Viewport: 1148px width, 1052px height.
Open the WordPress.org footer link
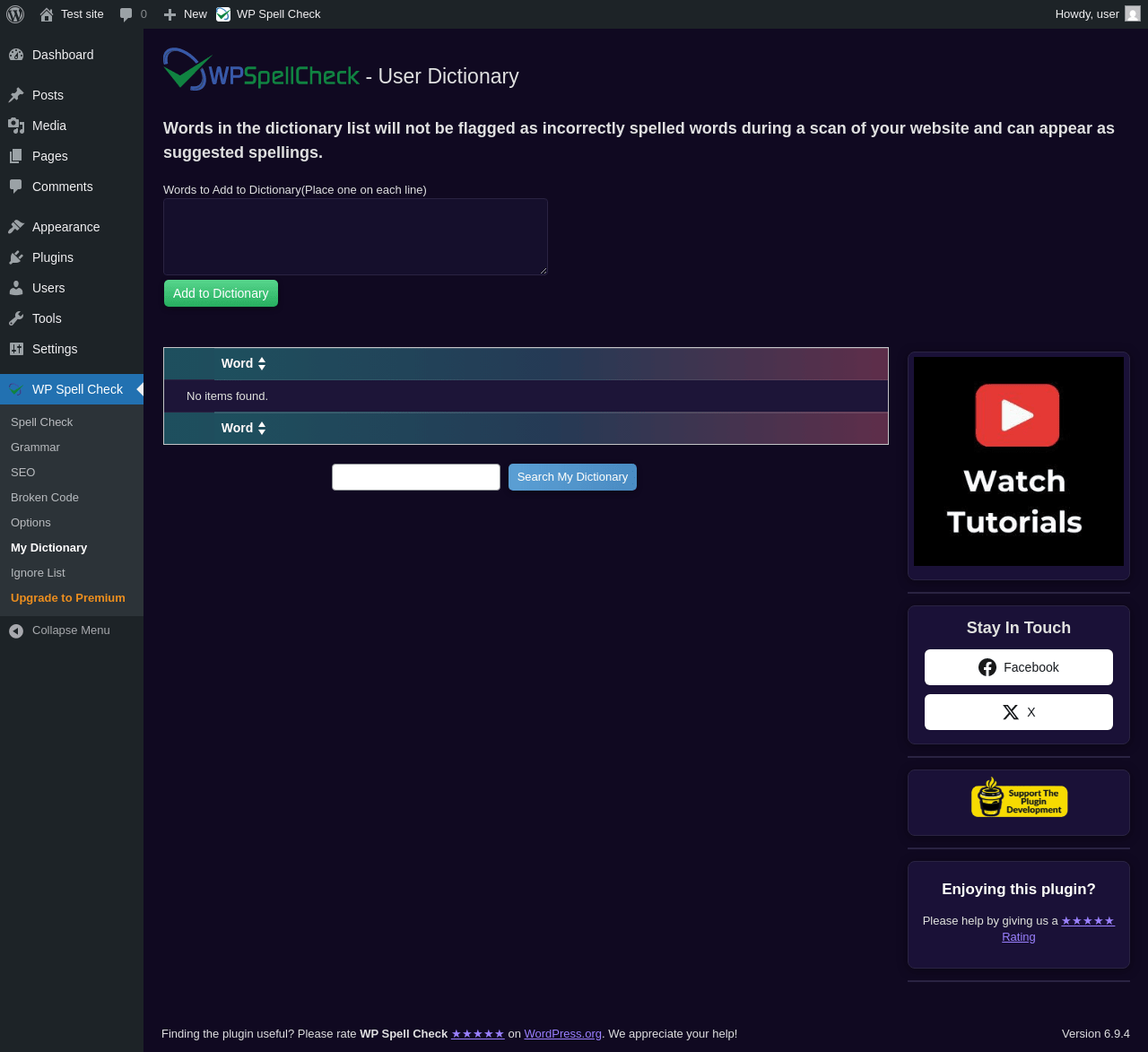tap(563, 1034)
